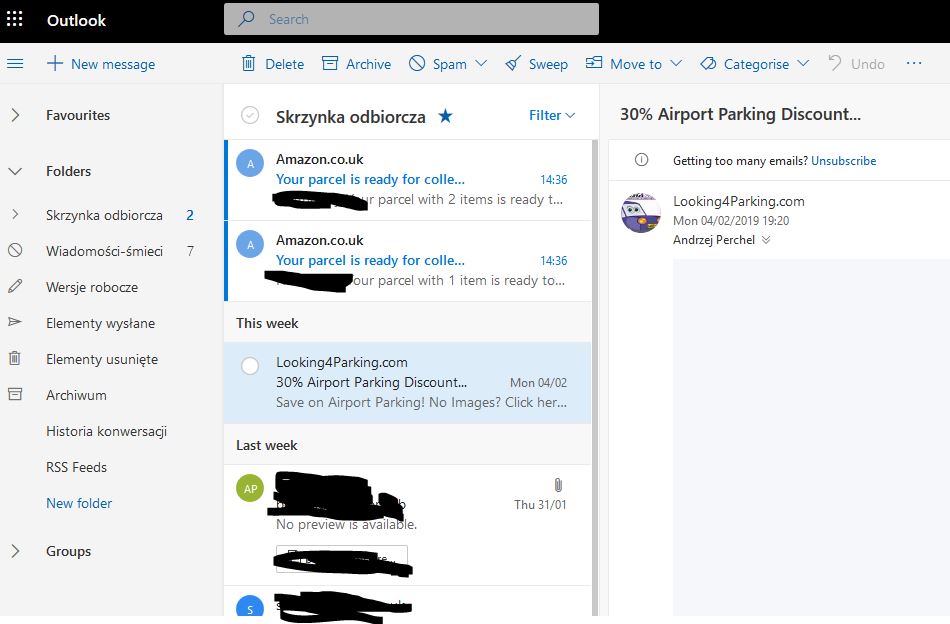The image size is (950, 624).
Task: Click the info icon beside Getting too many emails
Action: tap(641, 160)
